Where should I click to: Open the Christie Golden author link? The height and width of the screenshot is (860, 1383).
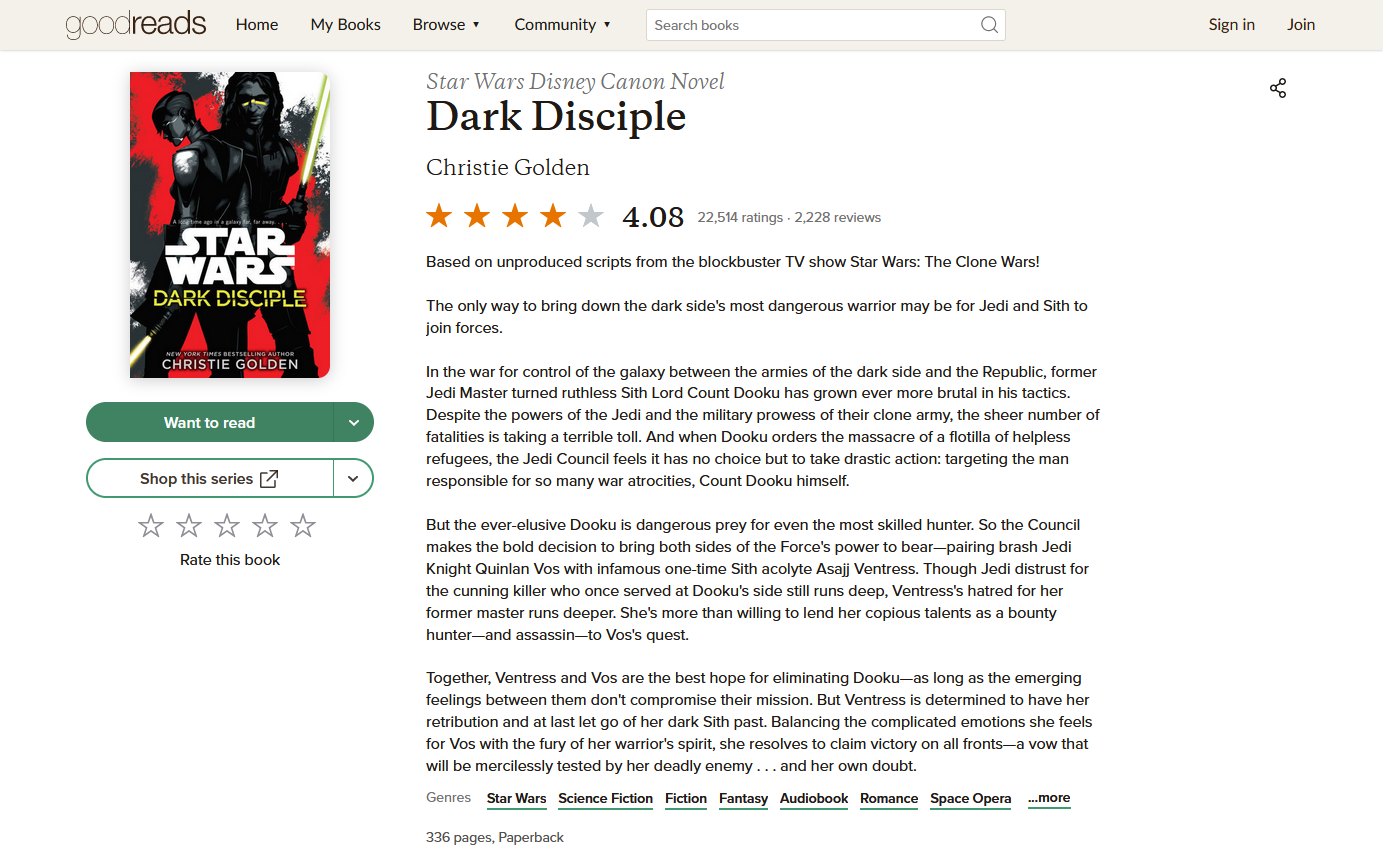[508, 167]
